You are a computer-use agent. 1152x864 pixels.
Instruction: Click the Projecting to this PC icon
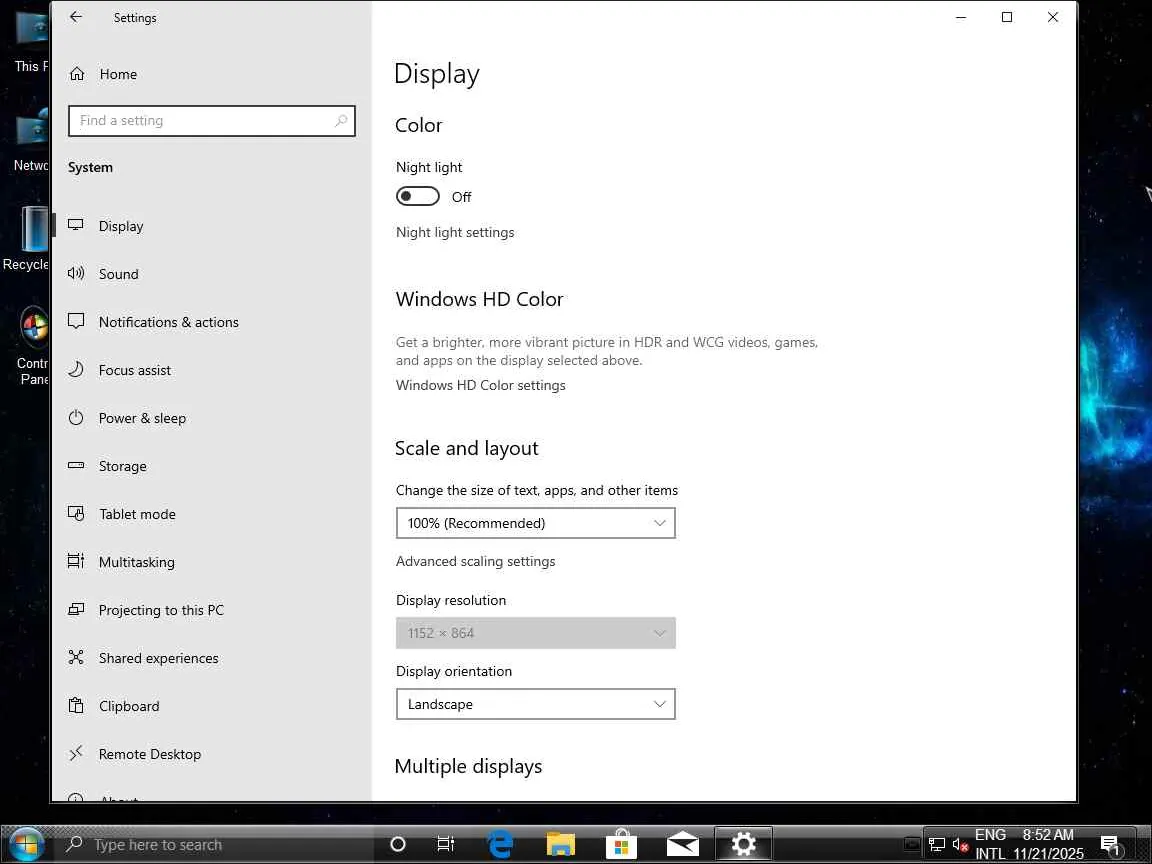point(76,609)
